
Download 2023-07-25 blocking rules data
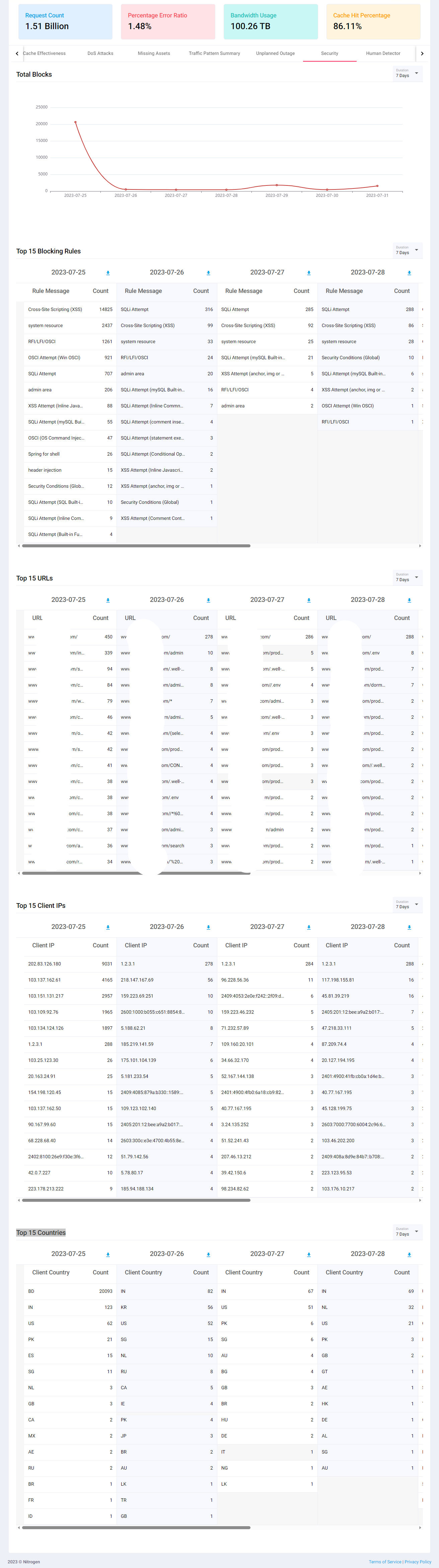pos(108,273)
